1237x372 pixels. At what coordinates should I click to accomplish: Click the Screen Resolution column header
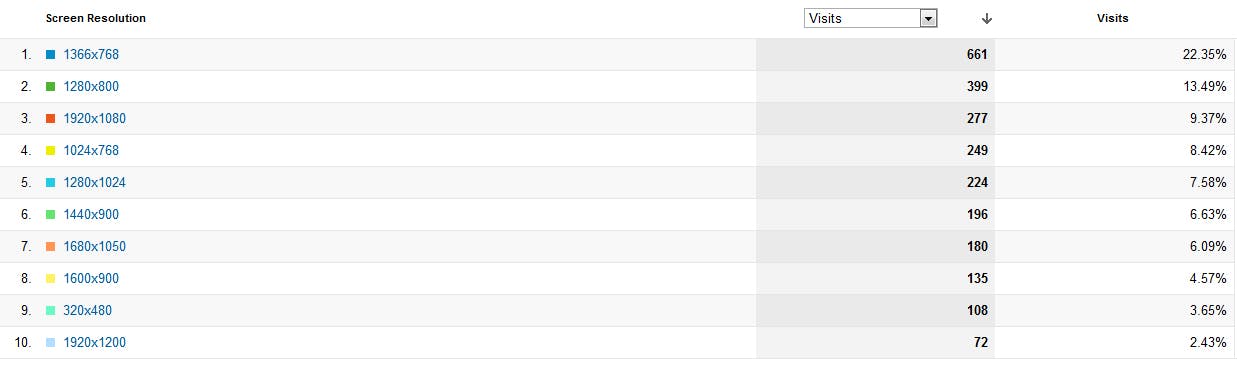click(96, 18)
